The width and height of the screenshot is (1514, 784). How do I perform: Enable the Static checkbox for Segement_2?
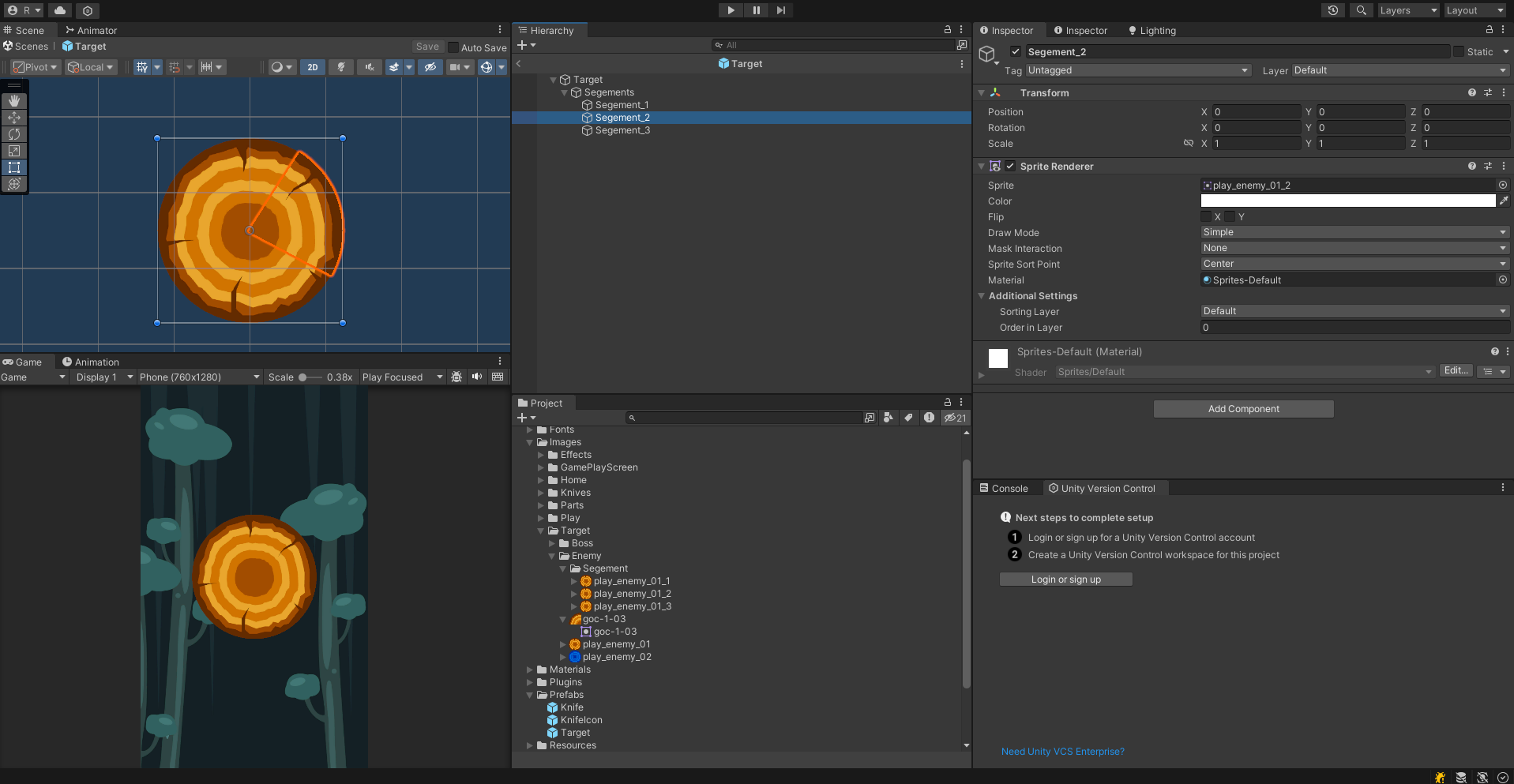click(x=1458, y=51)
